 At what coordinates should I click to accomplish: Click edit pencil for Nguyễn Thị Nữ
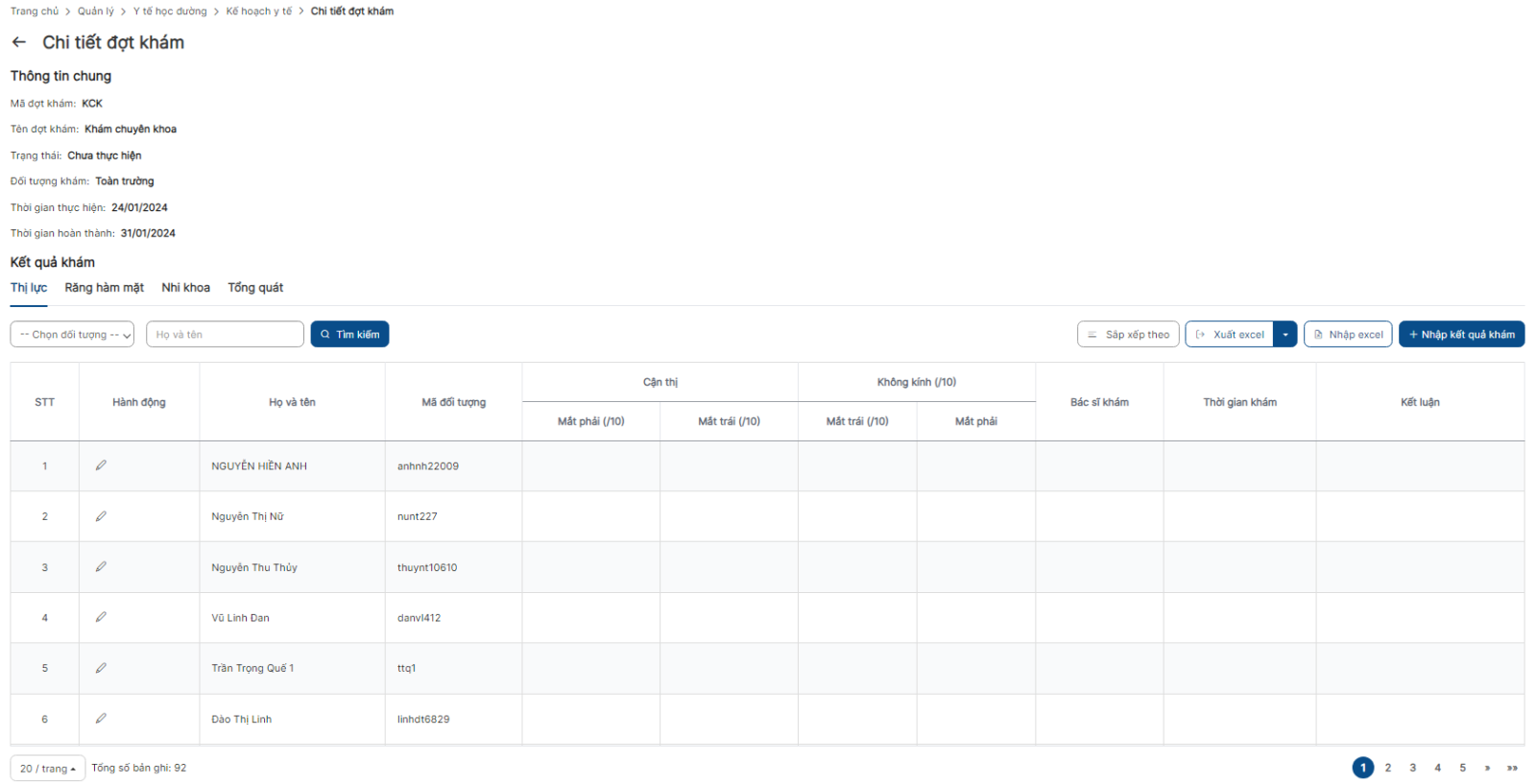101,516
